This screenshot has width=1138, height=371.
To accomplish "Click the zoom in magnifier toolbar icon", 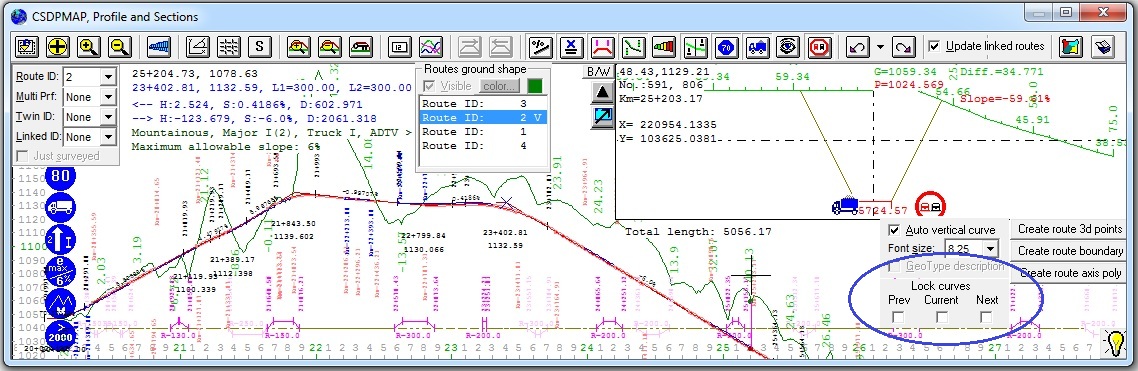I will click(x=89, y=46).
